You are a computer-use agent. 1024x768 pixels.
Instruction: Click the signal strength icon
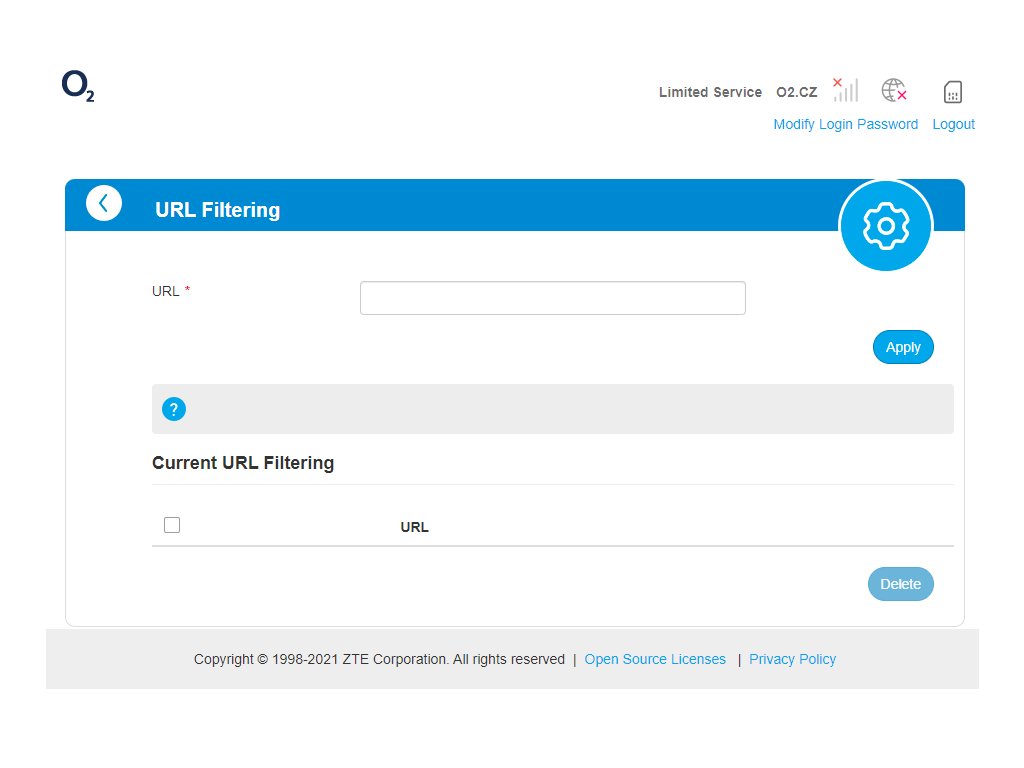(845, 90)
